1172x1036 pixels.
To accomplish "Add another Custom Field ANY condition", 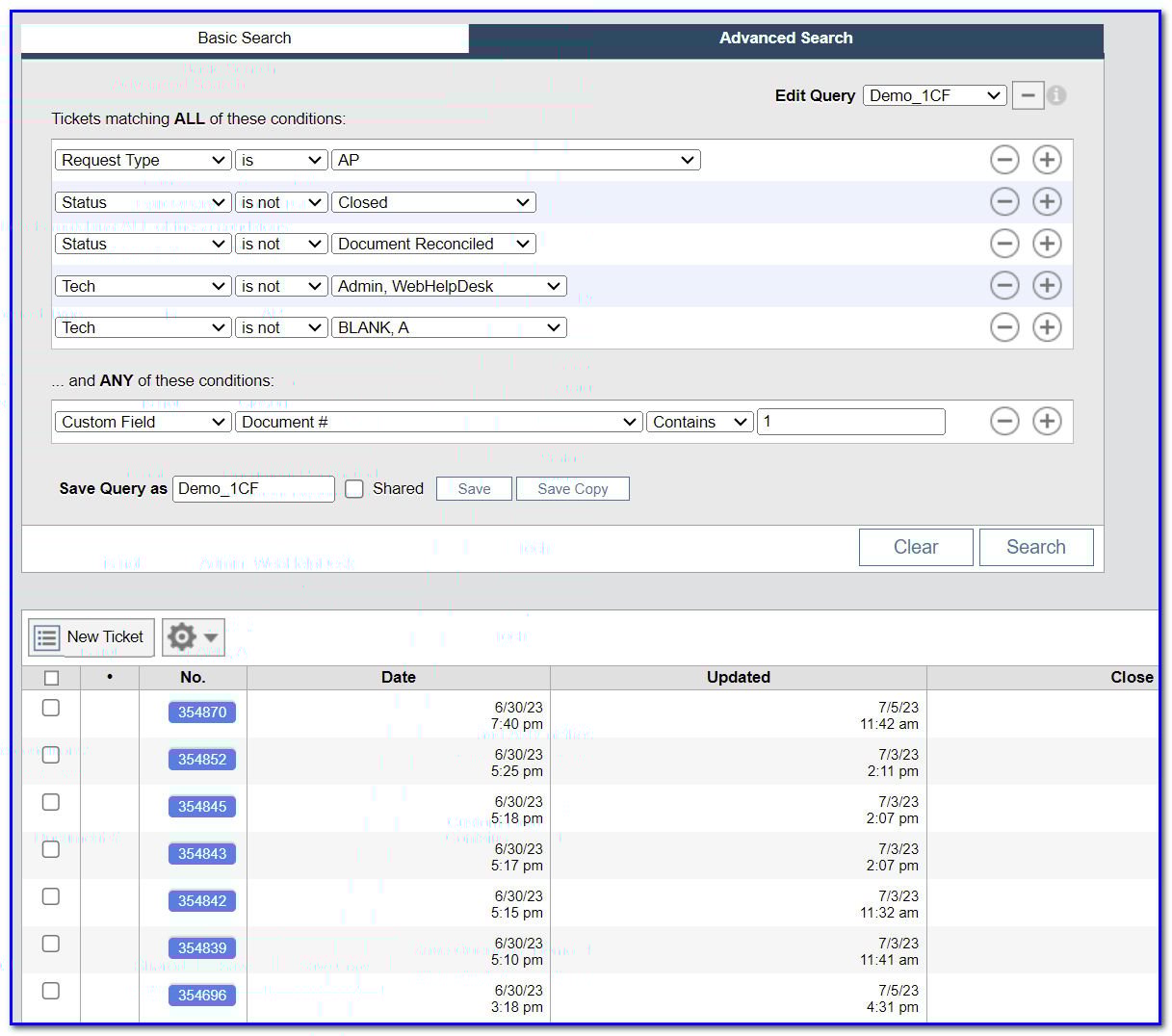I will click(x=1047, y=422).
